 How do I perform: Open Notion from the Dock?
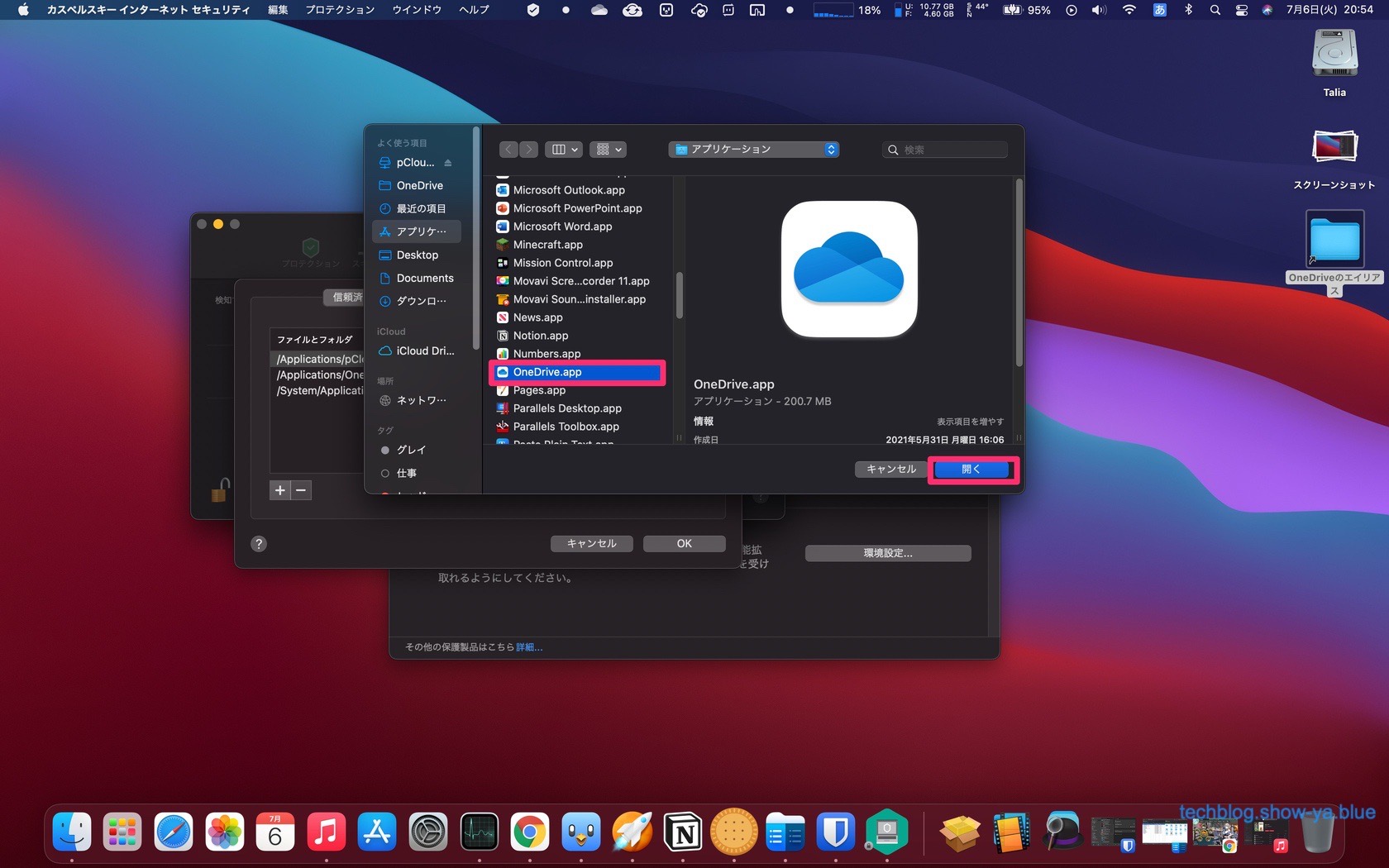tap(683, 832)
